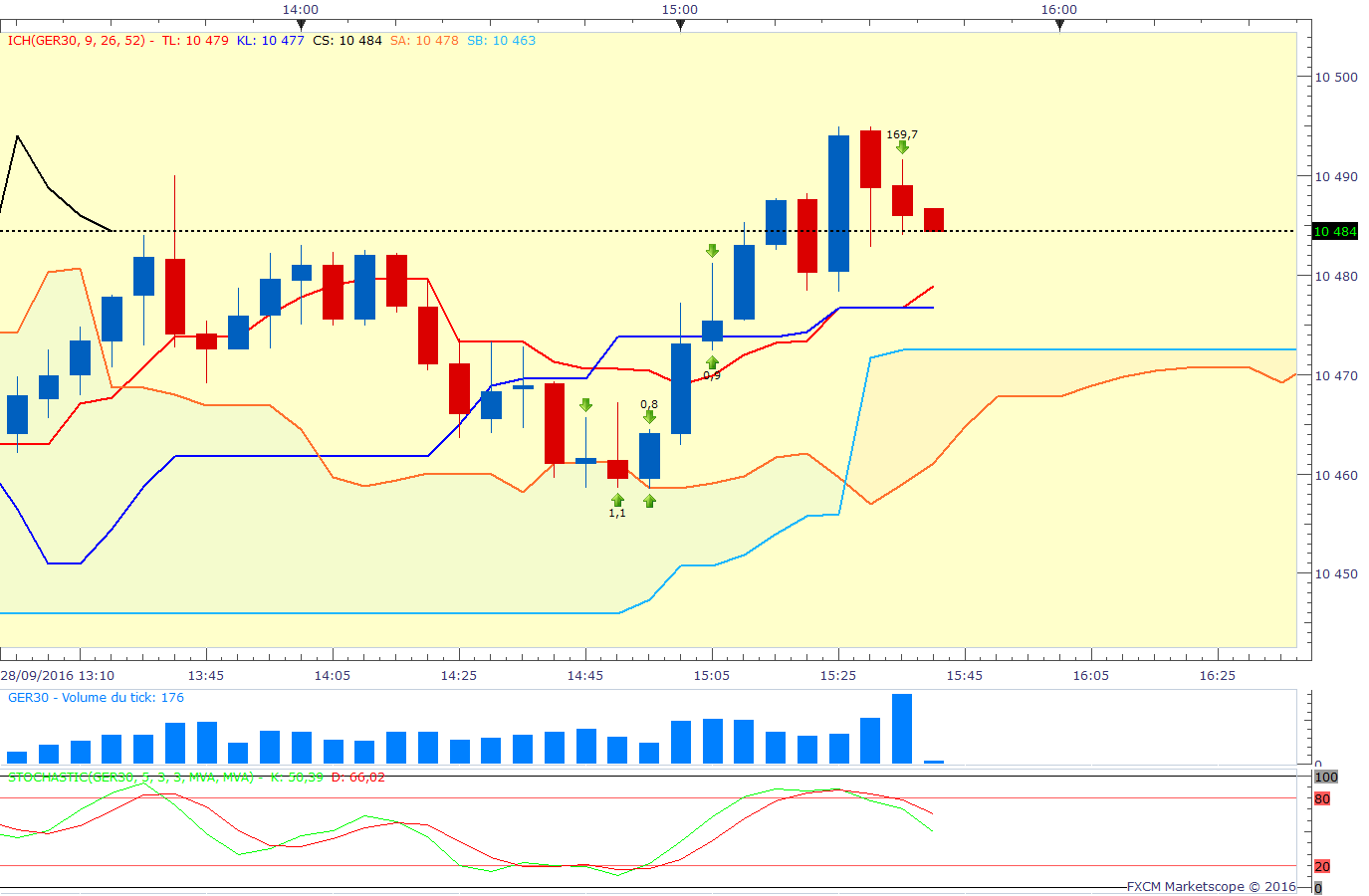Viewport: 1369px width, 896px height.
Task: Select the 15:00 hour marker triangle
Action: (680, 25)
